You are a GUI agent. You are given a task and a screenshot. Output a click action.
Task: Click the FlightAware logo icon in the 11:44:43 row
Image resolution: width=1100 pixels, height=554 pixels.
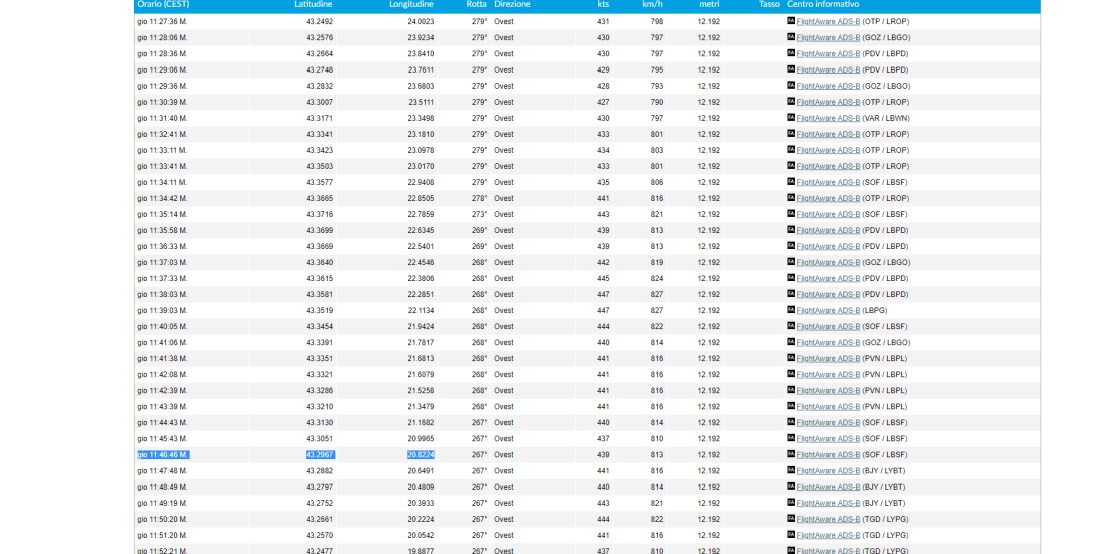pos(791,422)
